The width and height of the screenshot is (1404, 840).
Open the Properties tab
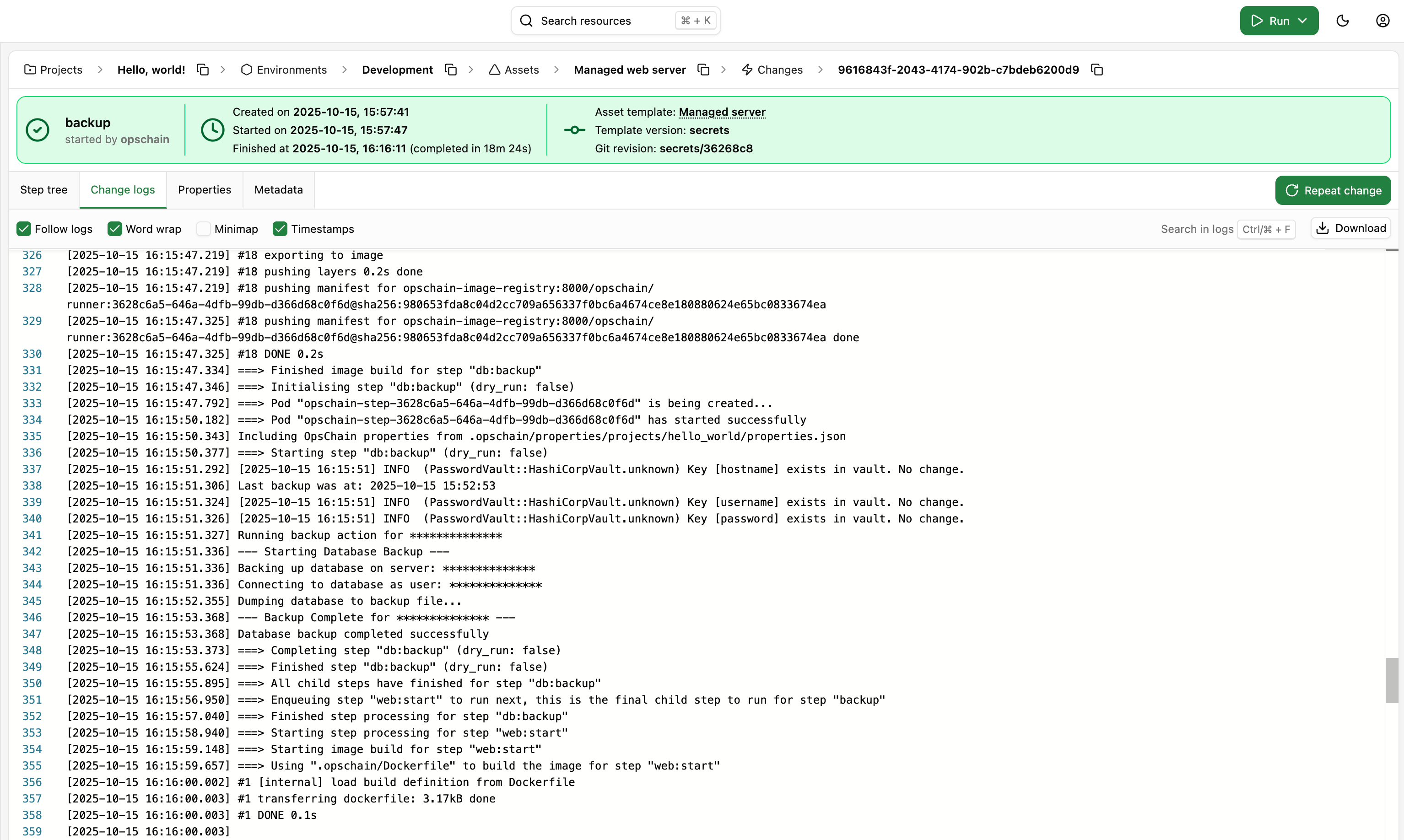[205, 189]
